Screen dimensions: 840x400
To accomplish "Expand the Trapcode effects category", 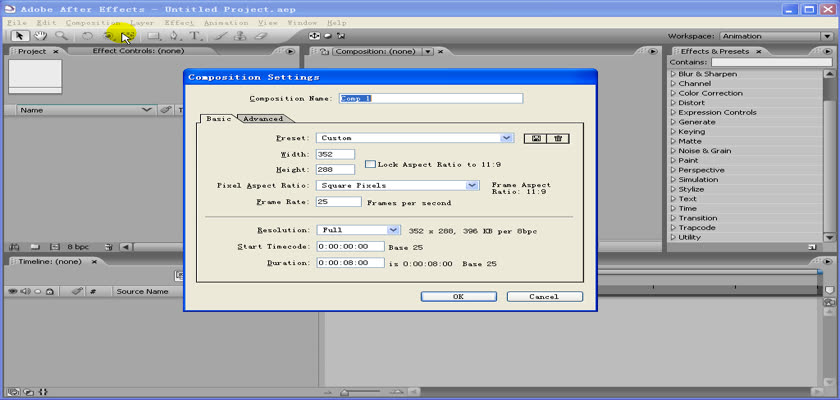I will 674,228.
